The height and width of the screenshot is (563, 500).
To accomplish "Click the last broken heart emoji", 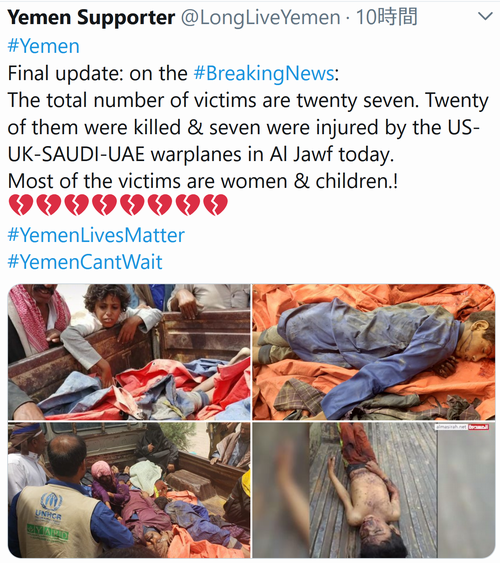I will [x=215, y=205].
